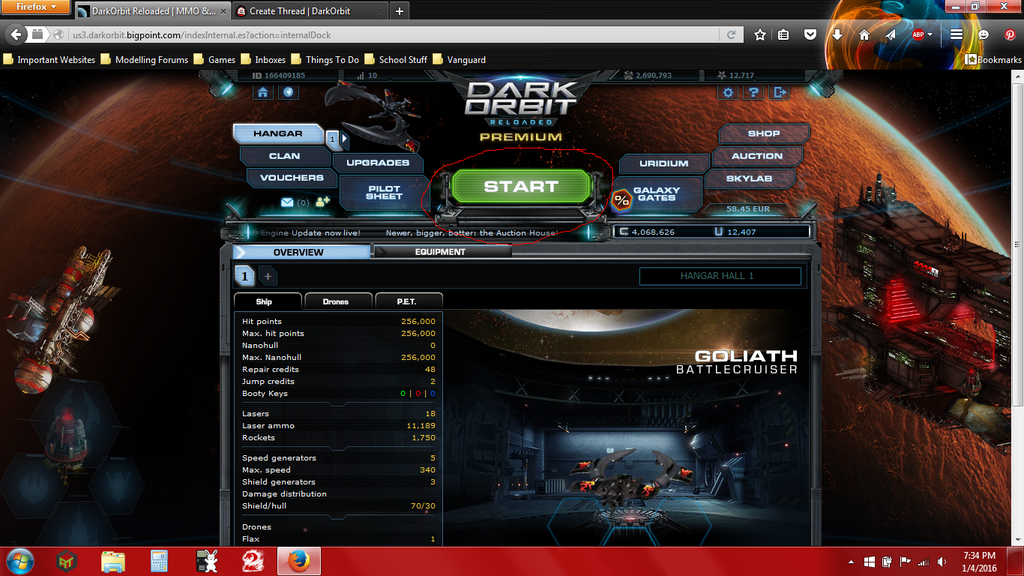Click the game logout icon
Screen dimensions: 1024x576
click(x=780, y=92)
